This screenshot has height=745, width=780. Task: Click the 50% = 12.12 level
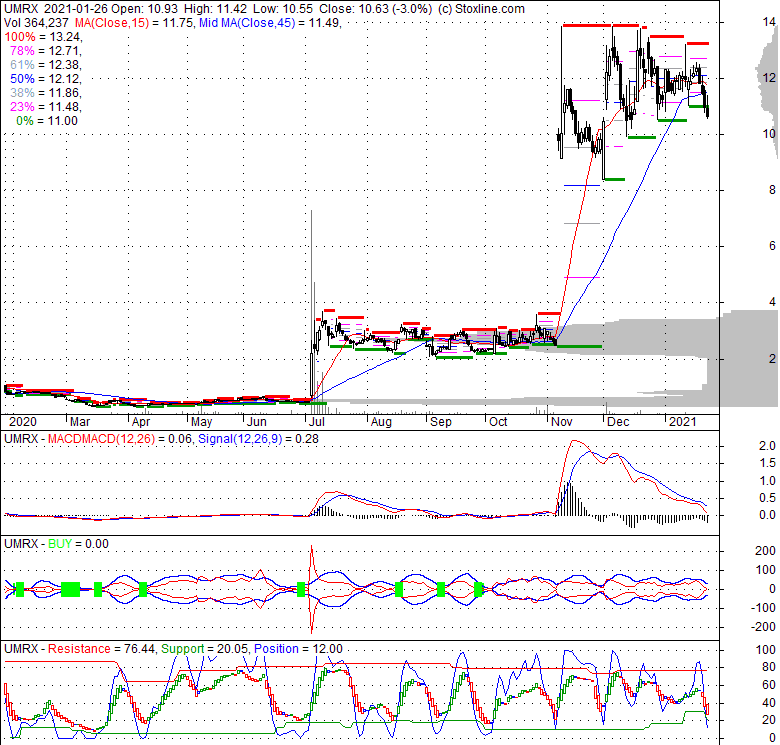click(x=45, y=79)
